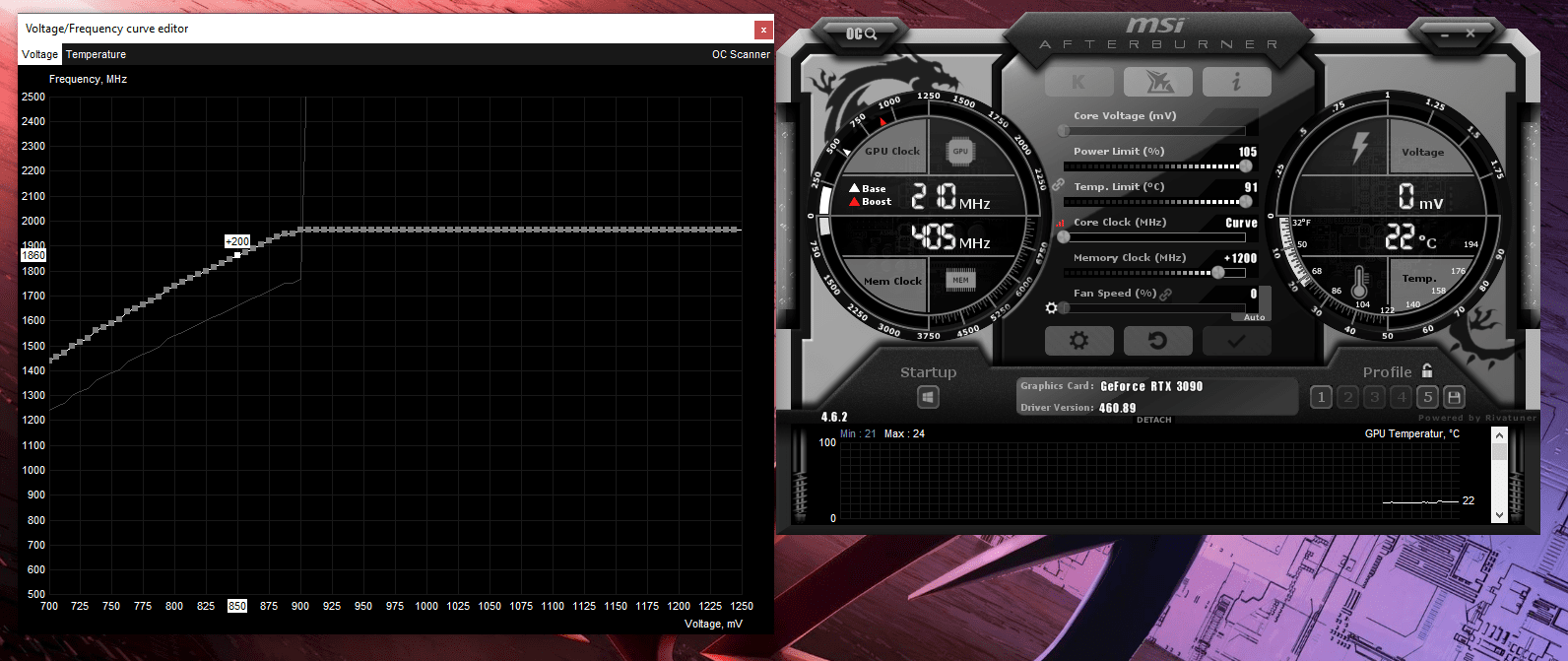The image size is (1568, 661).
Task: Select the highlighted curve point at 850 mV
Action: pos(237,256)
